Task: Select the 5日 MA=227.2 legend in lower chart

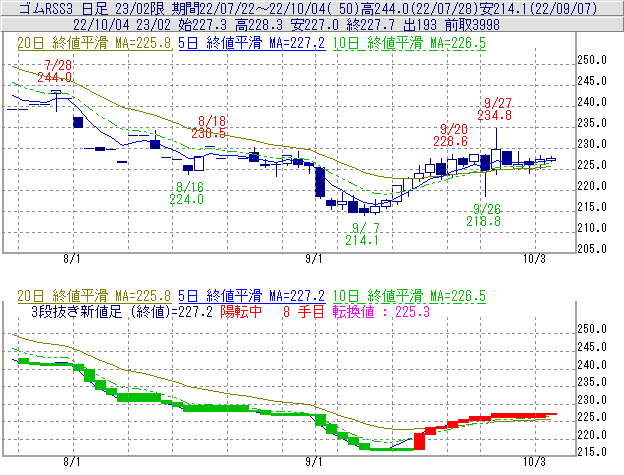Action: click(x=252, y=296)
